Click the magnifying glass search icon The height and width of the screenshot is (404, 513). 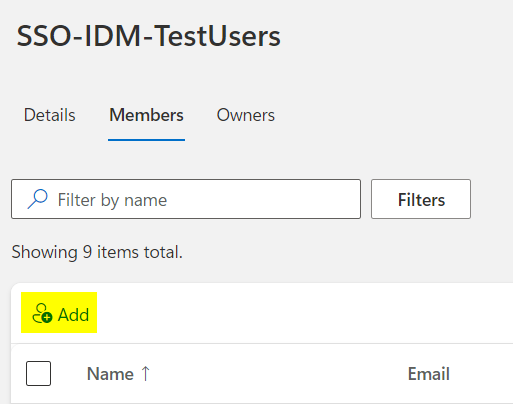click(37, 199)
